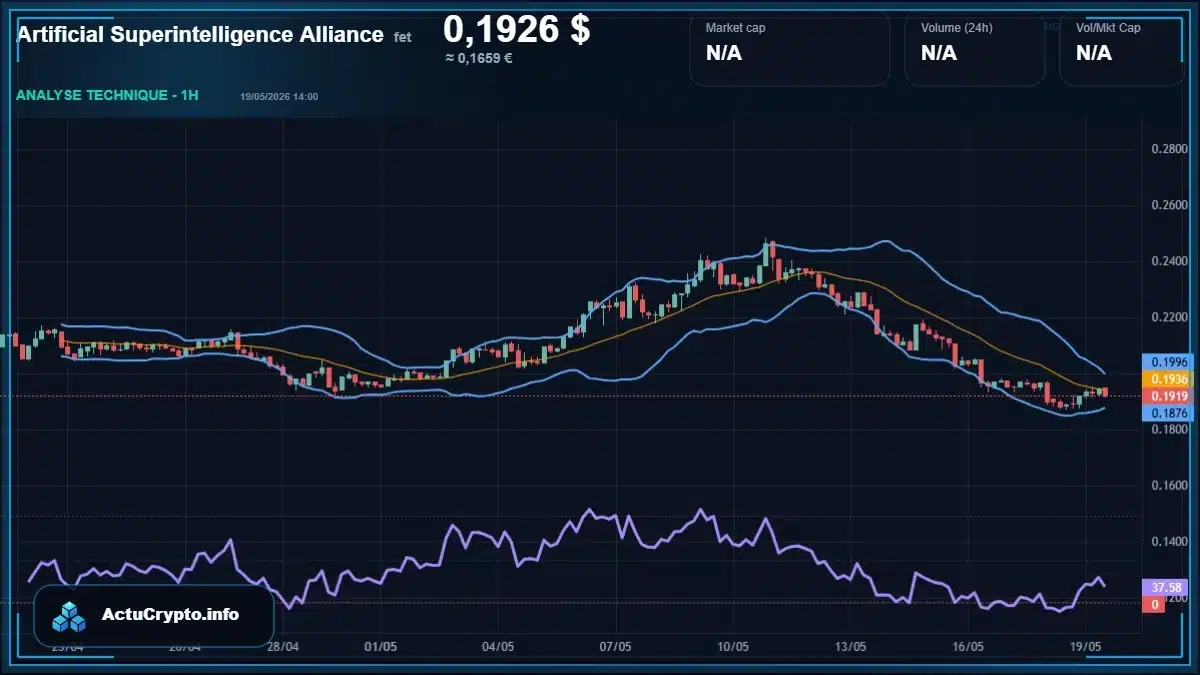
Task: Click the 0.1600 price axis label
Action: (x=1169, y=485)
